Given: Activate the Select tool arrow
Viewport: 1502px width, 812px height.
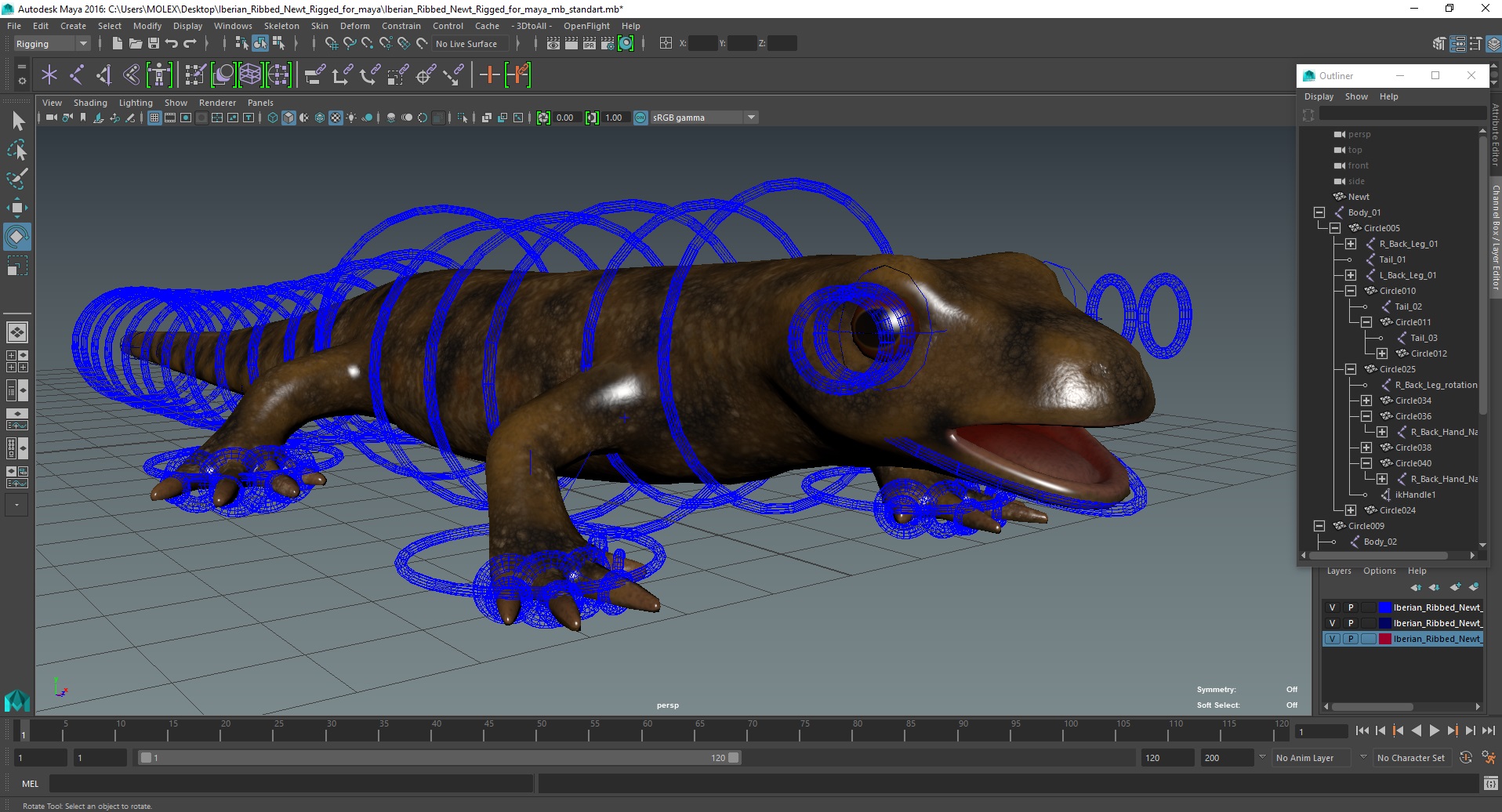Looking at the screenshot, I should (x=17, y=121).
